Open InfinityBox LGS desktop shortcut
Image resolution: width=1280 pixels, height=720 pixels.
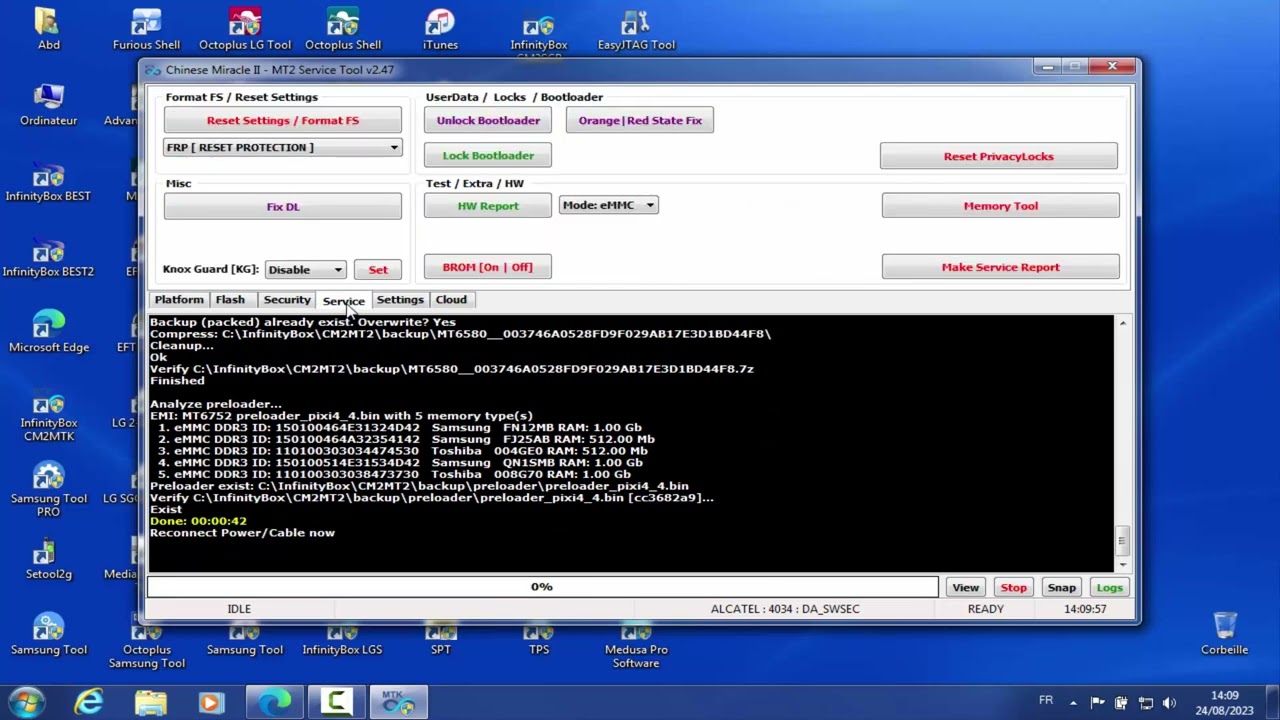click(x=342, y=637)
